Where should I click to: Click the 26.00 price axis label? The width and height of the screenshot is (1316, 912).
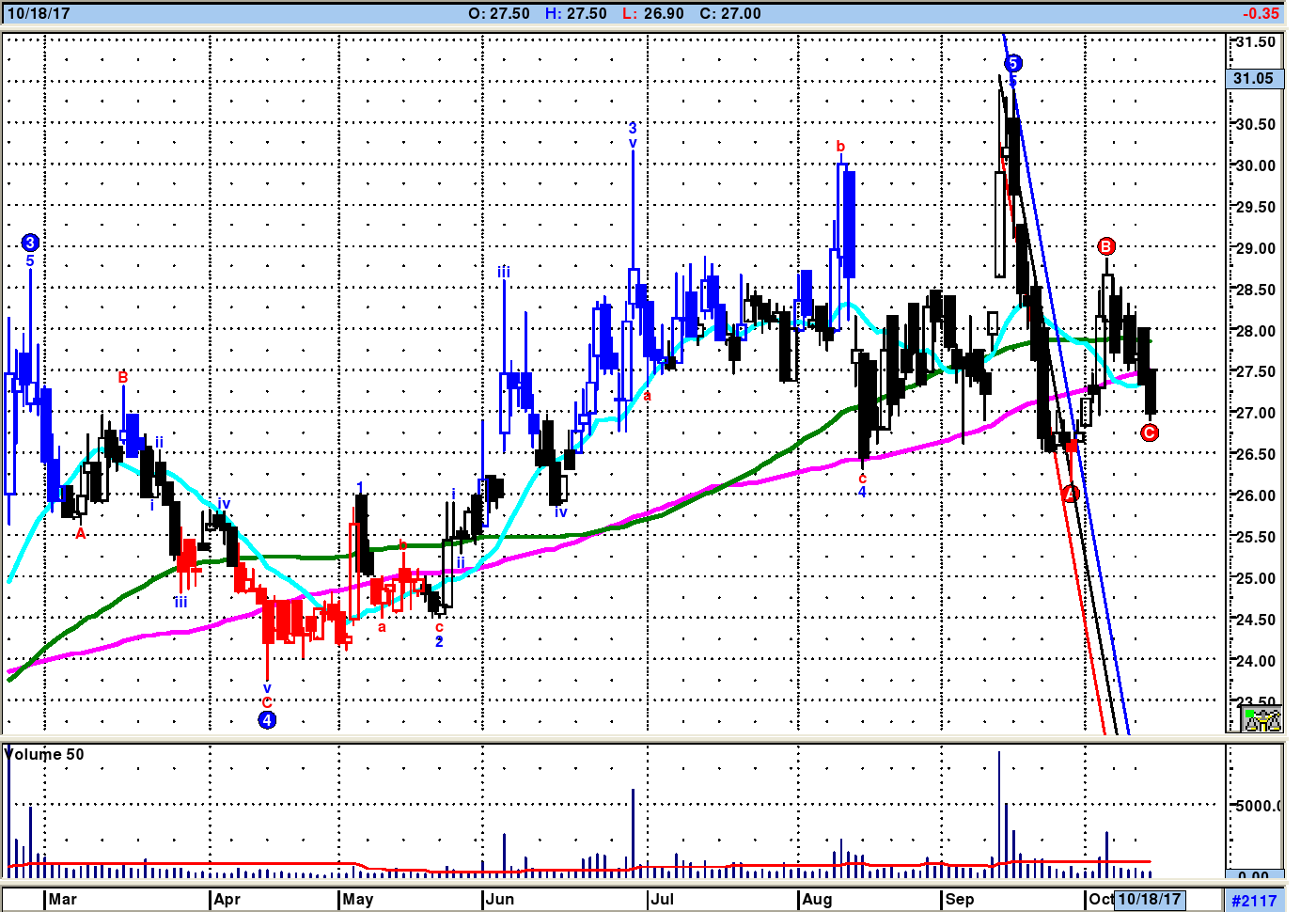tap(1255, 495)
